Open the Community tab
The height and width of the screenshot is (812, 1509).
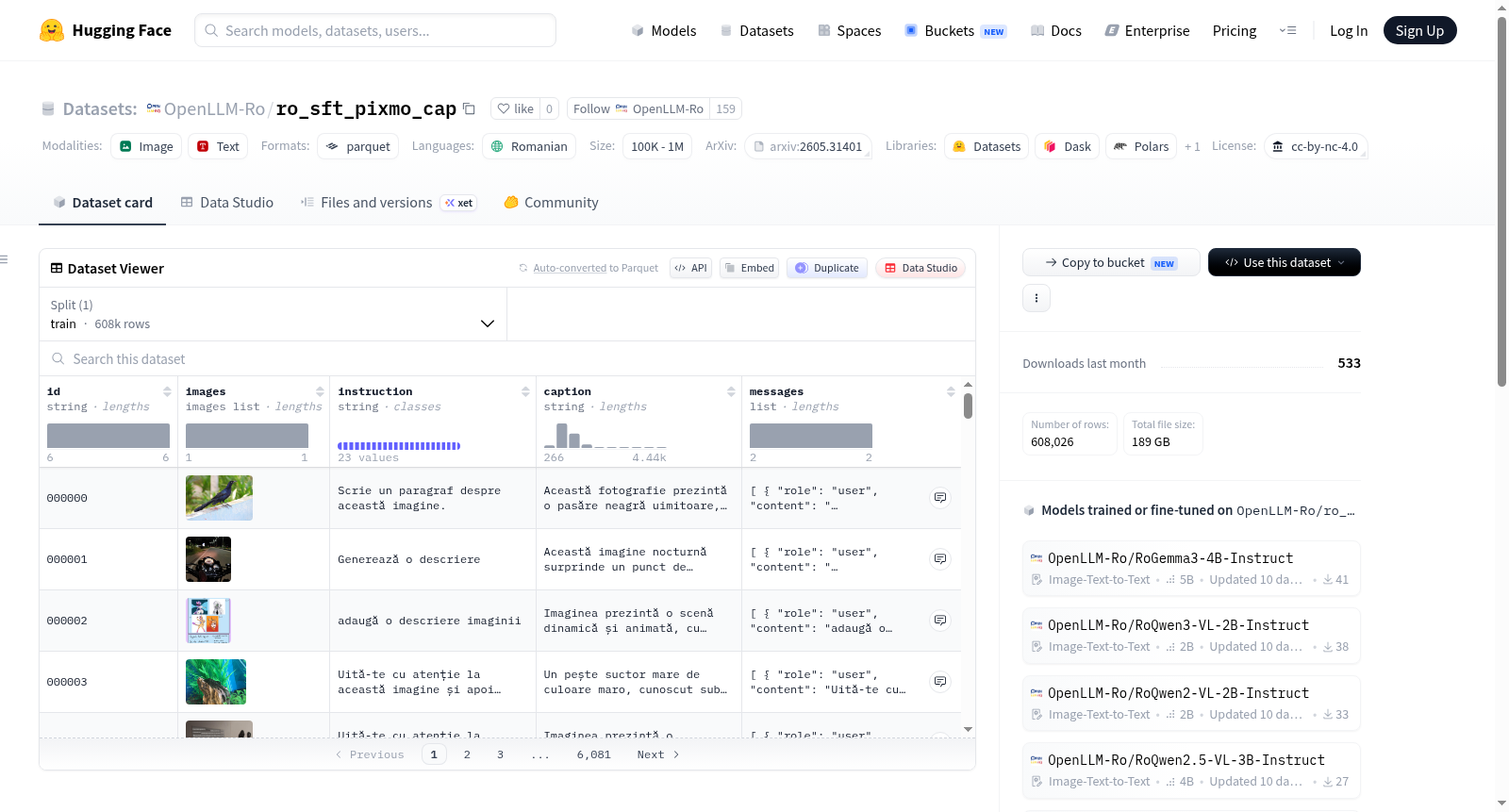551,202
